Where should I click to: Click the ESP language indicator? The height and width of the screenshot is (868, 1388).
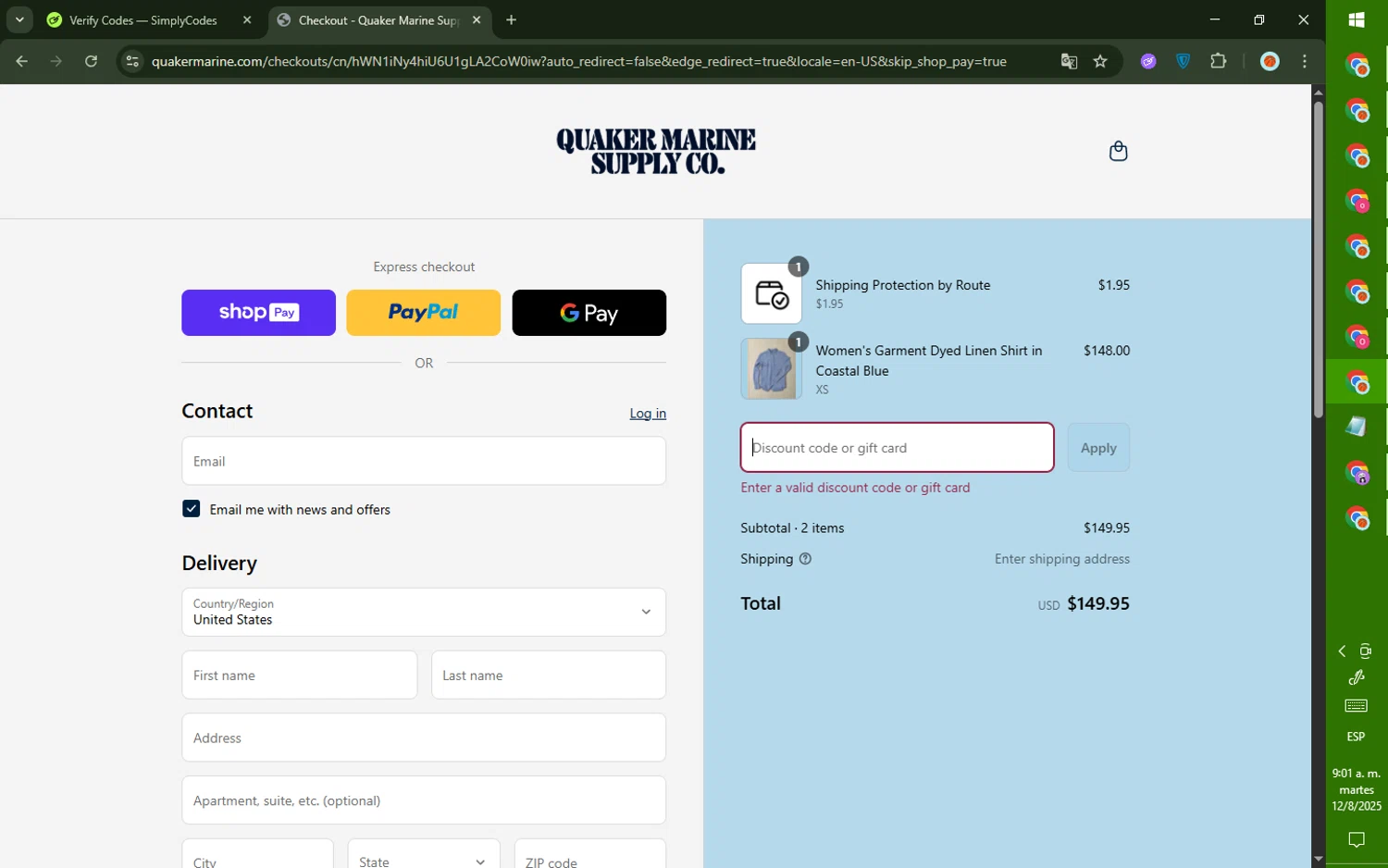1356,737
